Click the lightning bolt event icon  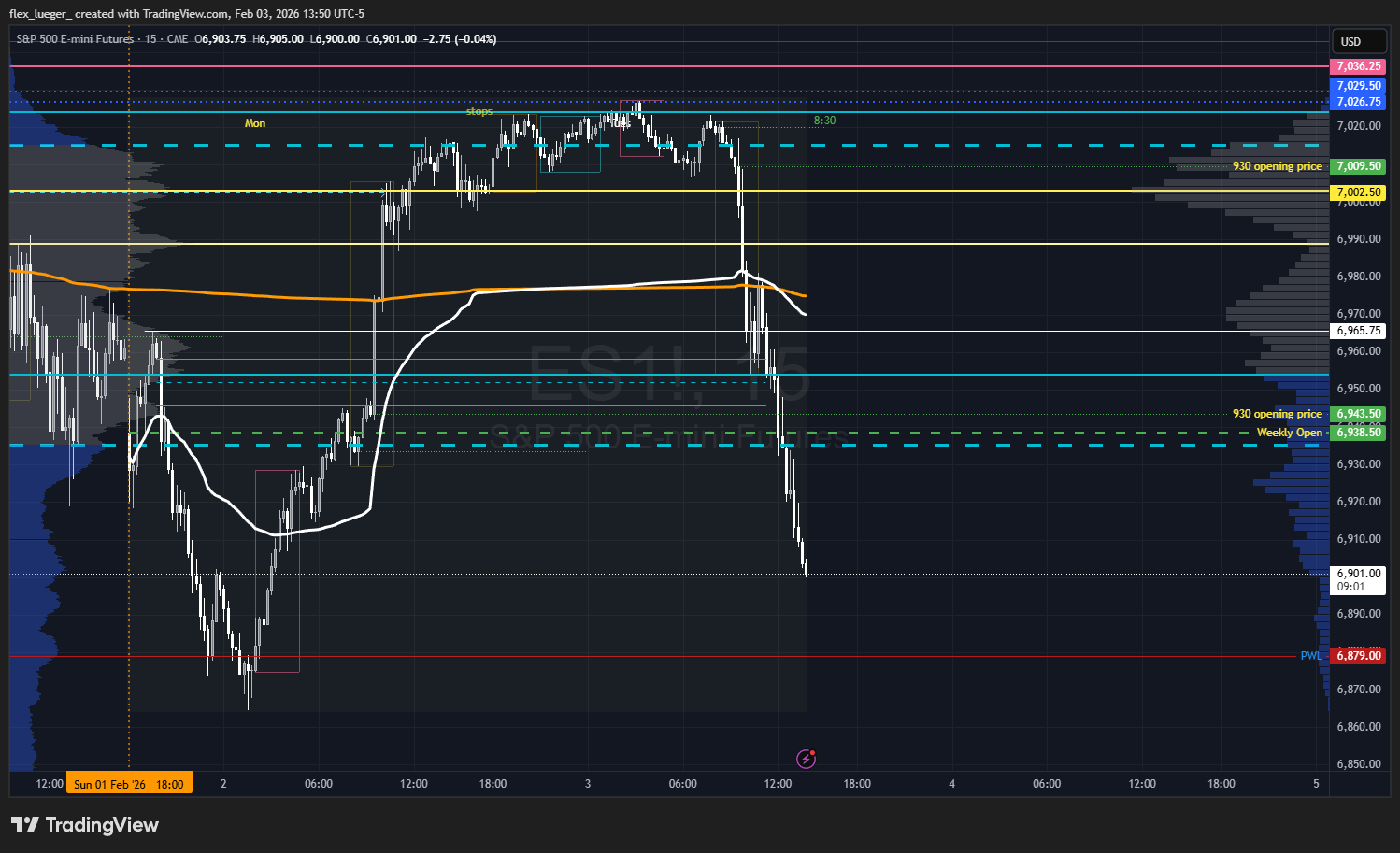(806, 759)
